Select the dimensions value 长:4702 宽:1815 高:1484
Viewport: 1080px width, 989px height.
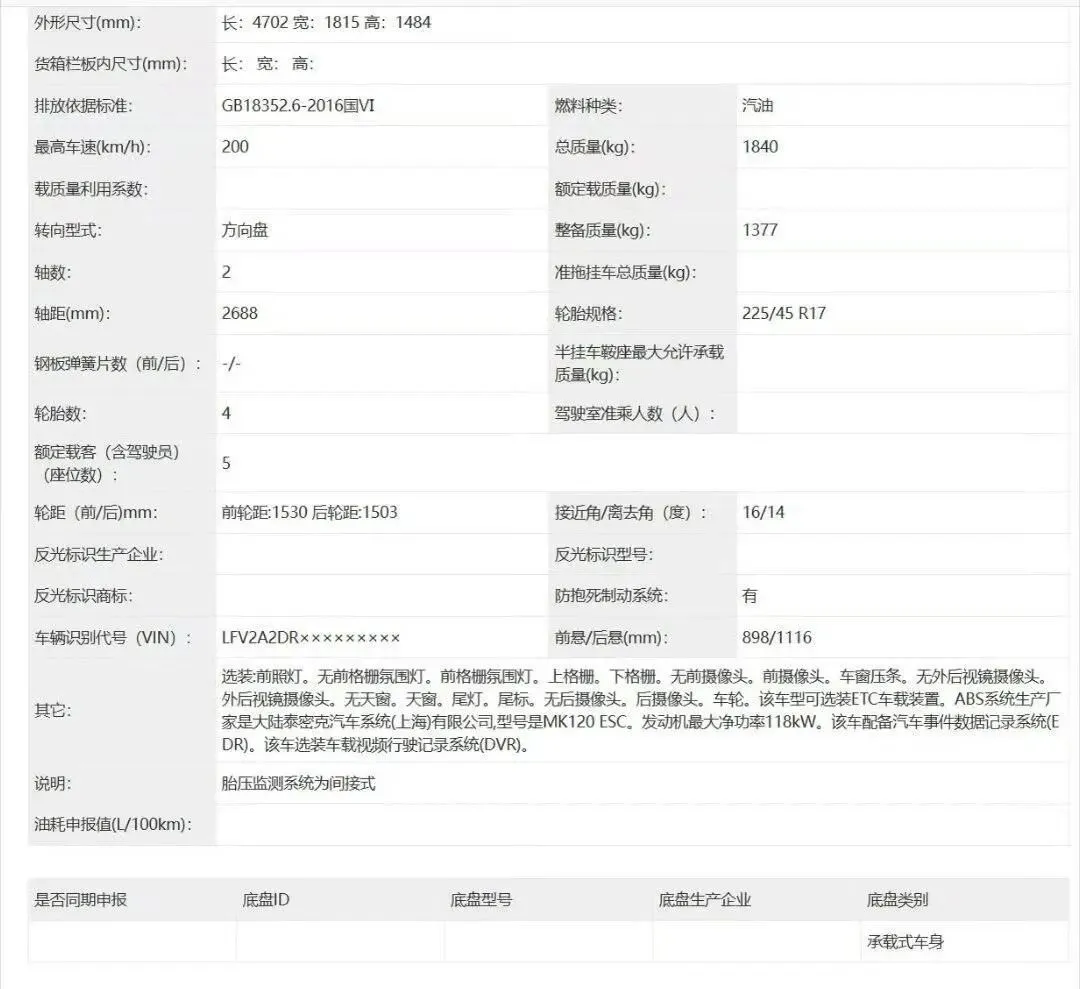(326, 23)
